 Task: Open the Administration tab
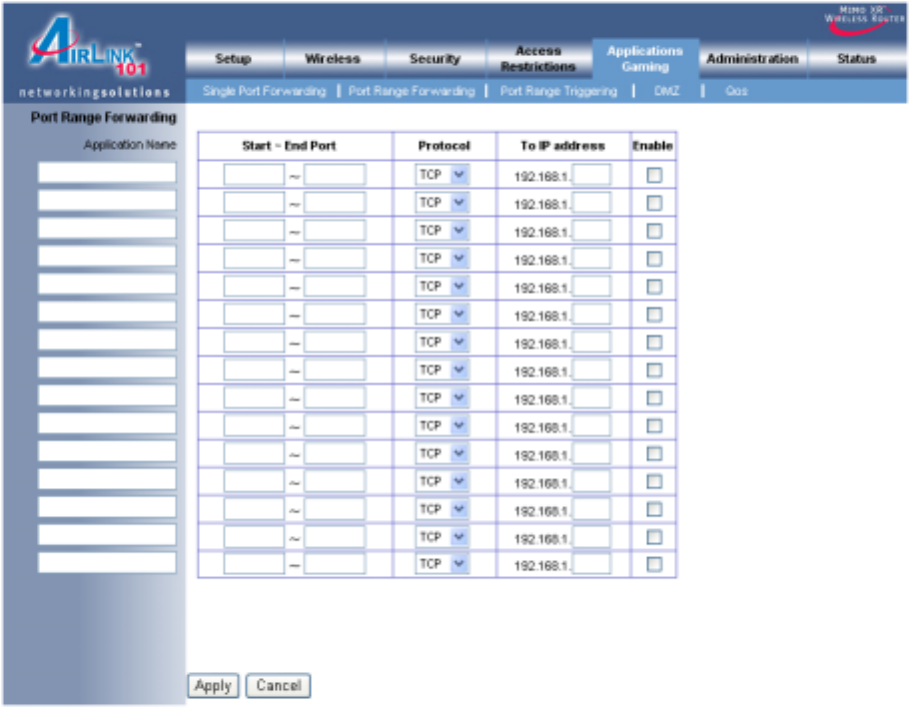[752, 59]
